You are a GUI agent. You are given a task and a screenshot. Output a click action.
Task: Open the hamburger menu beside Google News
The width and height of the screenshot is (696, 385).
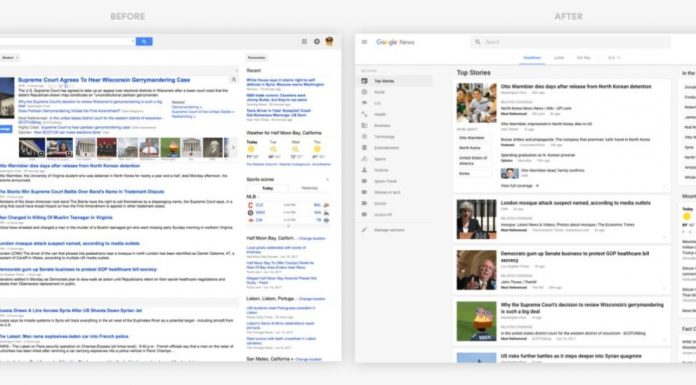click(x=364, y=42)
